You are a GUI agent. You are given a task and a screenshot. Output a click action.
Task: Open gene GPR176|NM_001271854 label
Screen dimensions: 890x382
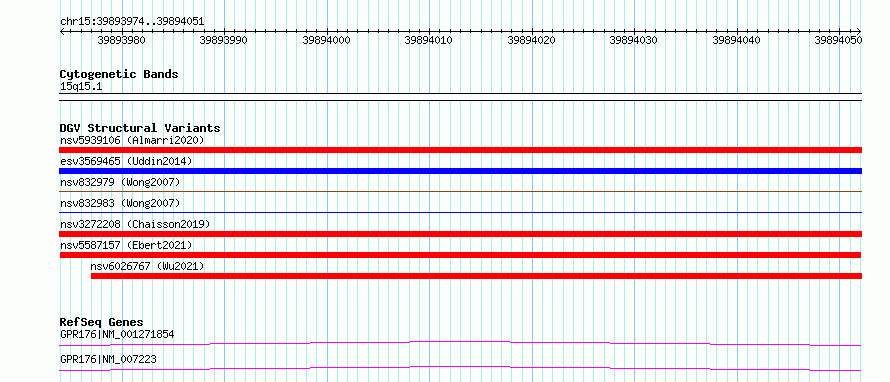pos(117,334)
